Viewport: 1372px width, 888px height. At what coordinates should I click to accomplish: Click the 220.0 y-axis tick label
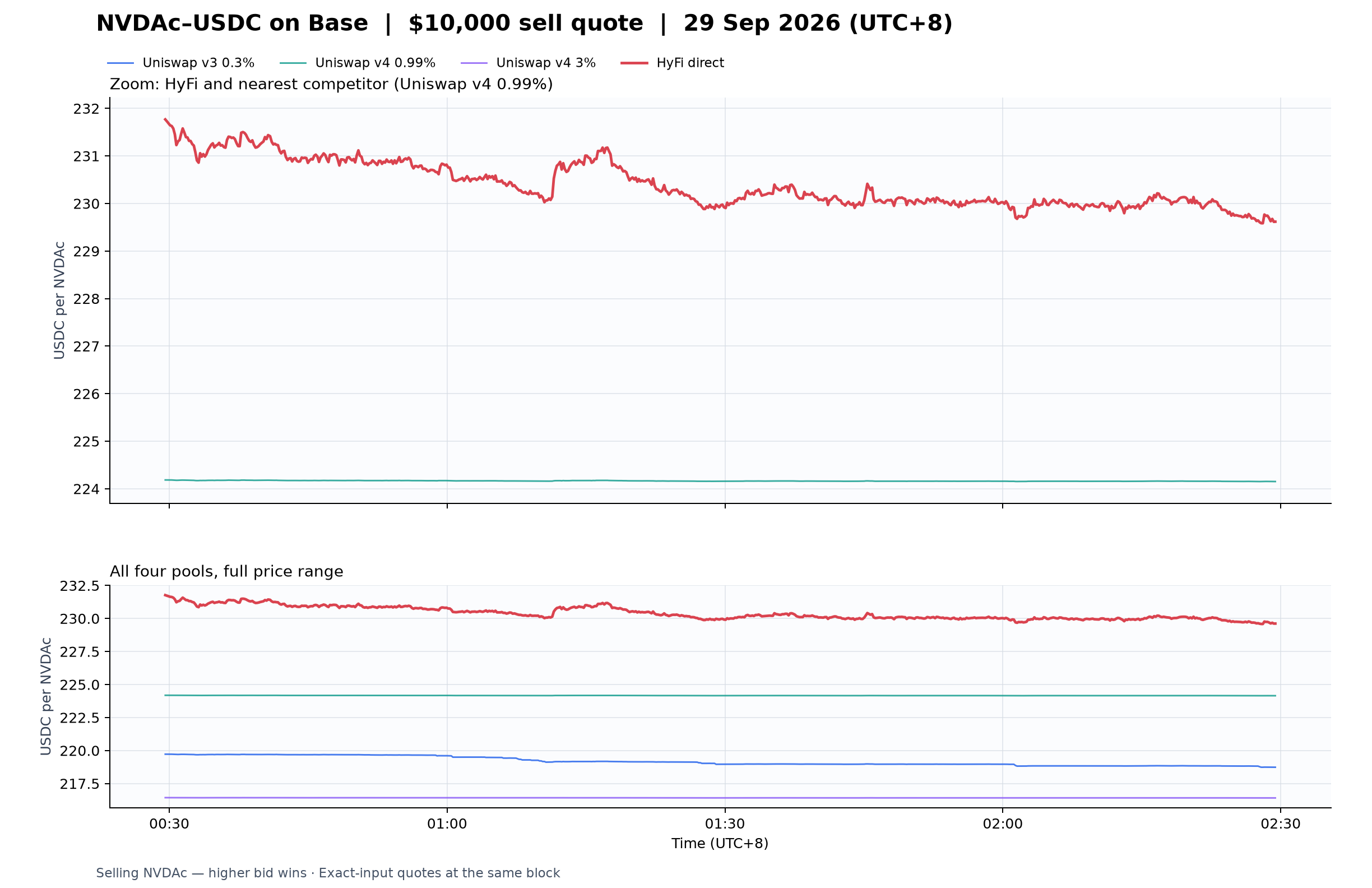tap(80, 751)
